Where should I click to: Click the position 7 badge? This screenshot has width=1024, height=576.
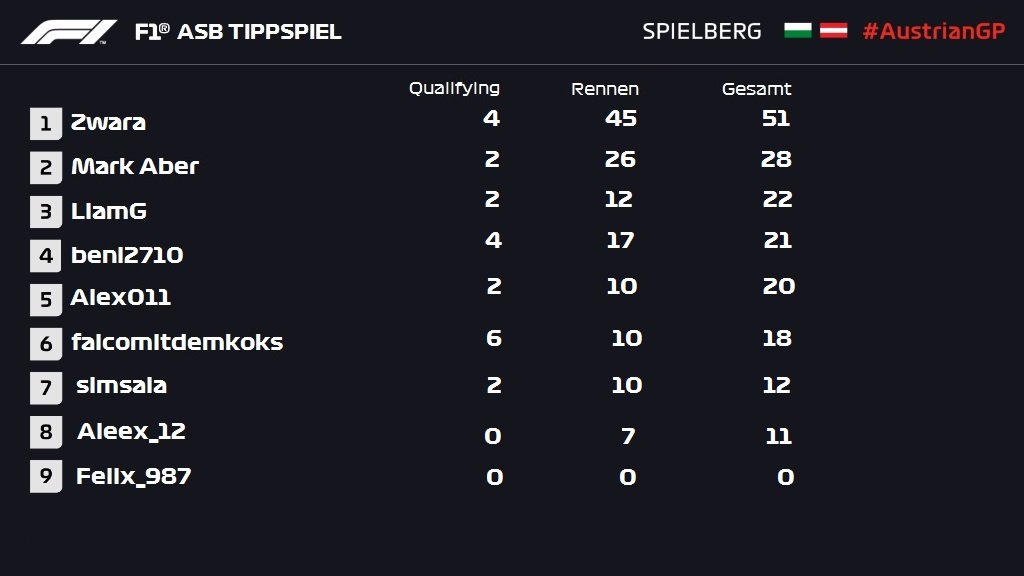coord(46,388)
